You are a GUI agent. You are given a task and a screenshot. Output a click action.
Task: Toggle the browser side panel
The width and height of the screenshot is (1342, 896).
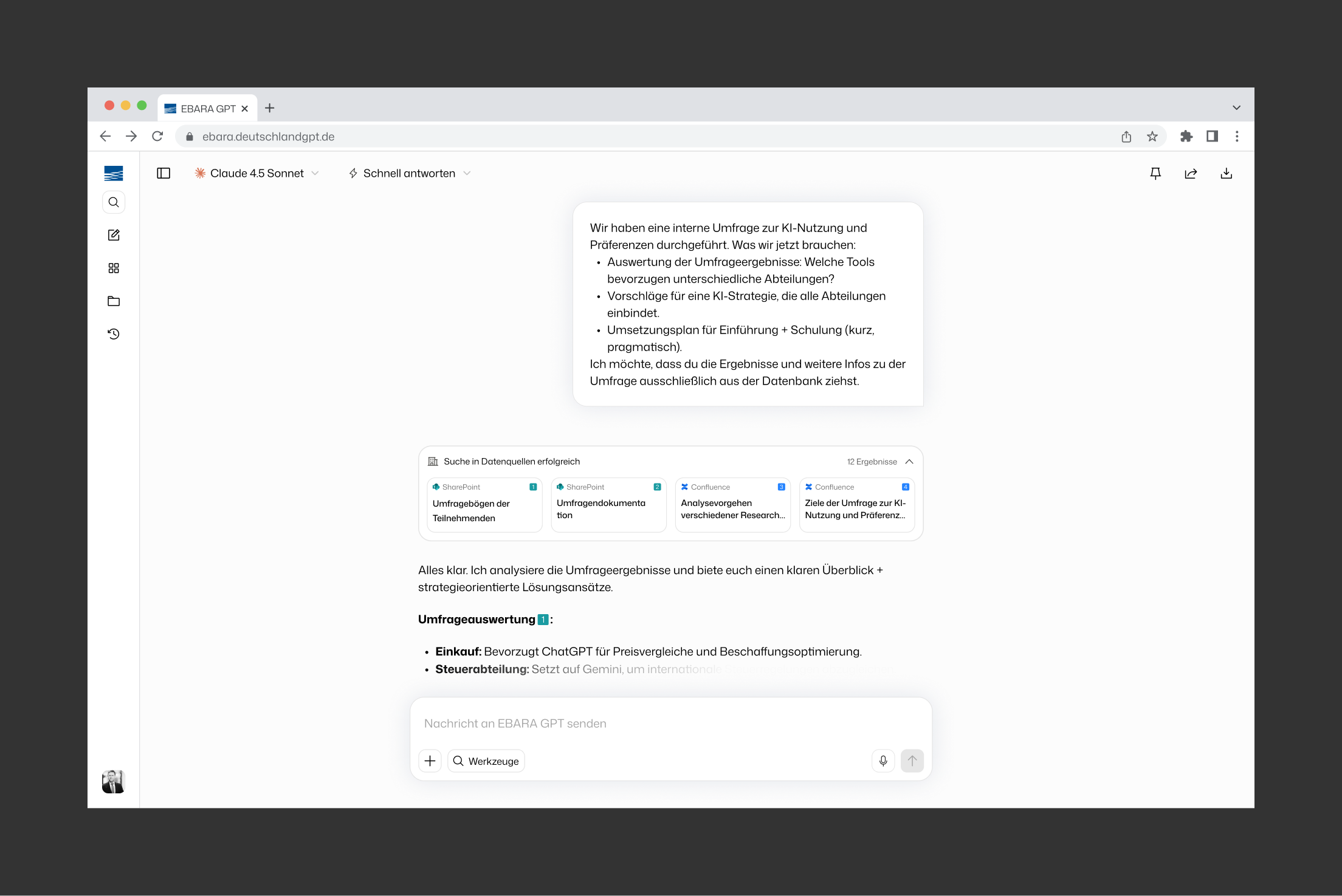pyautogui.click(x=1212, y=137)
